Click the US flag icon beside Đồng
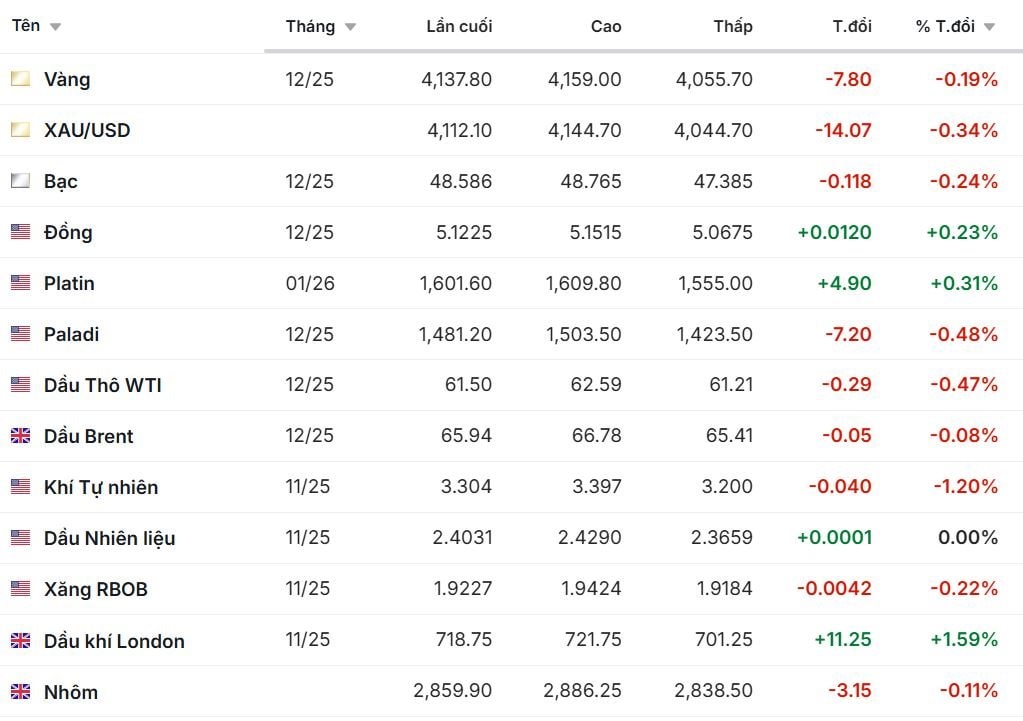 coord(20,232)
